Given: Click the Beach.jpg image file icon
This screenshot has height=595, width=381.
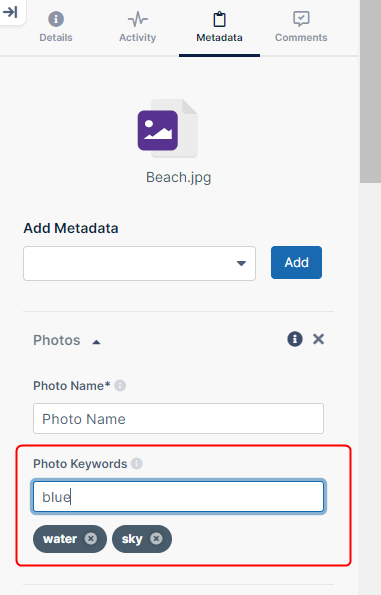Looking at the screenshot, I should [168, 129].
